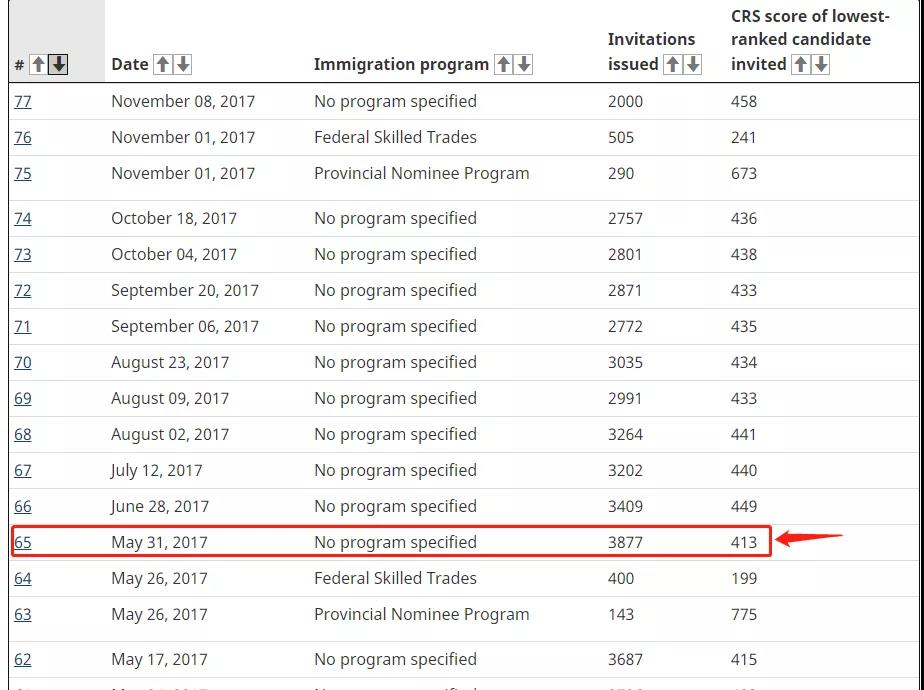Viewport: 924px width, 690px height.
Task: Sort draw number column descending
Action: pyautogui.click(x=59, y=65)
